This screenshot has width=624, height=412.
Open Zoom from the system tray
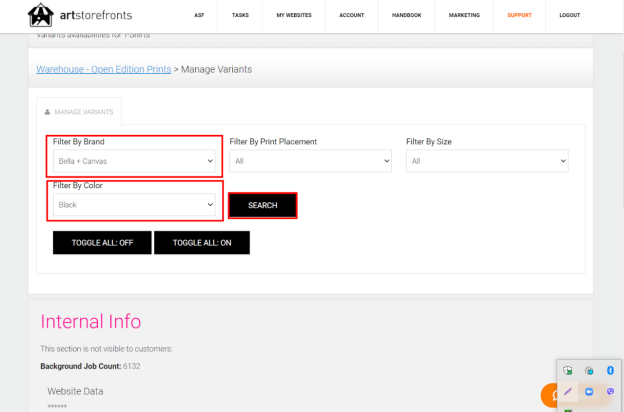pyautogui.click(x=589, y=392)
